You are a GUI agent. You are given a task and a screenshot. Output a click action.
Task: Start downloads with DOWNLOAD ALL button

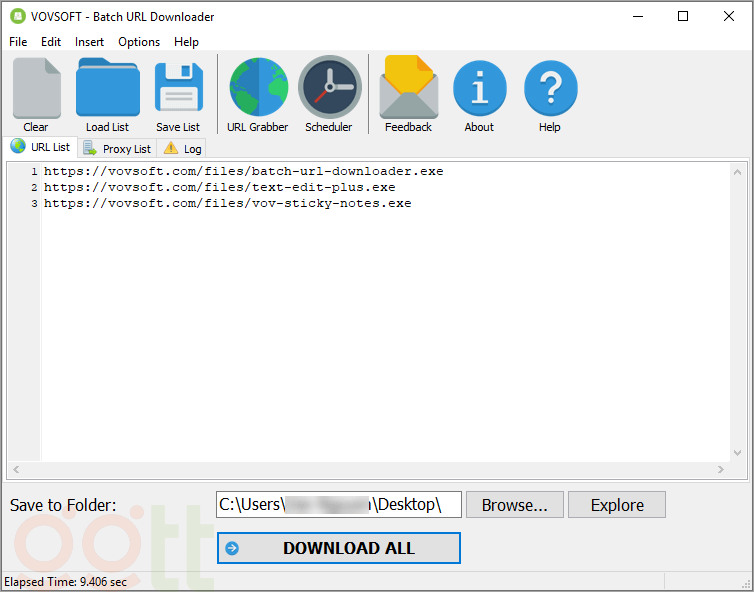(x=338, y=548)
